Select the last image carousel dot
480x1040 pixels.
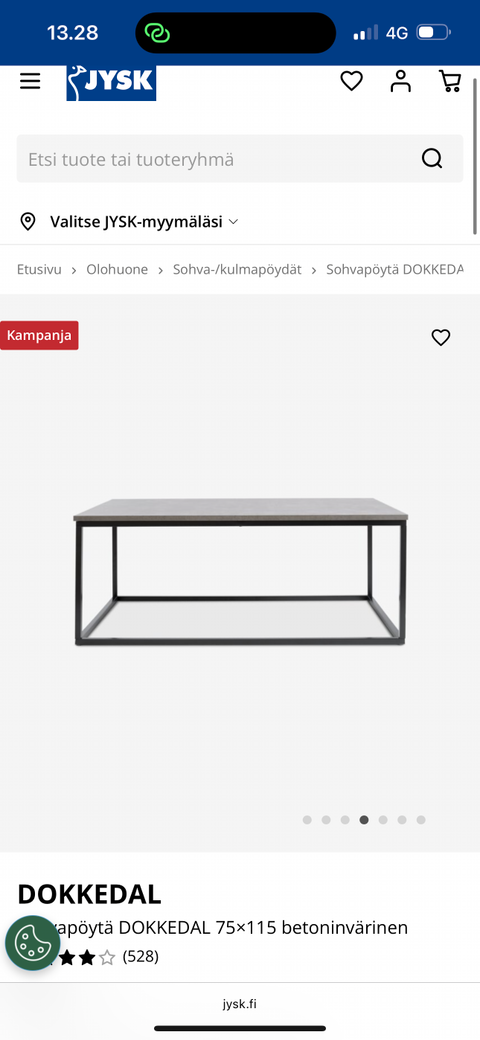(421, 820)
